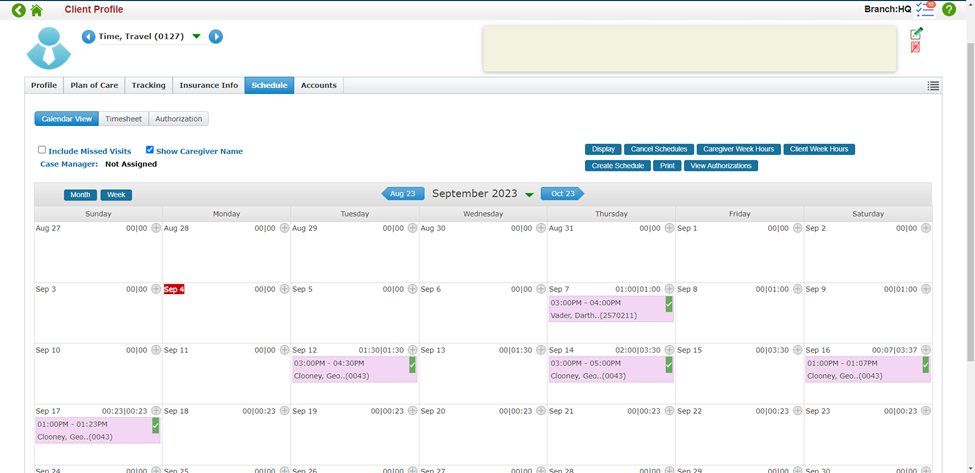
Task: Open the September 2023 month dropdown
Action: point(529,195)
